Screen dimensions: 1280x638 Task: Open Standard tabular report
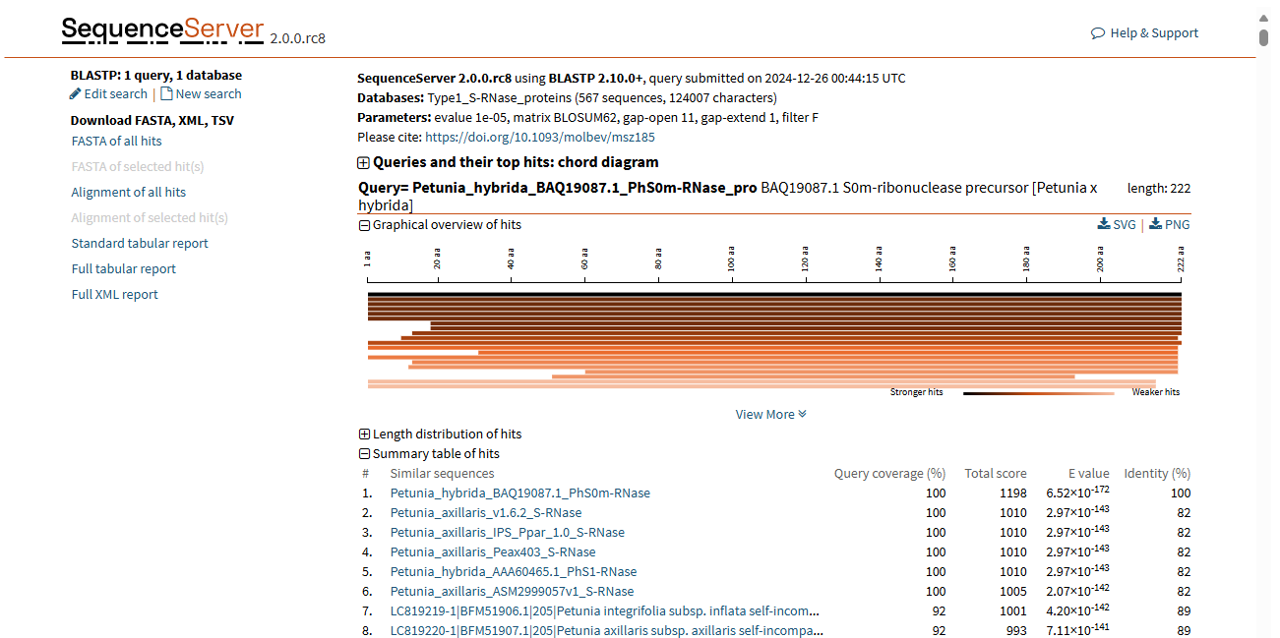click(140, 243)
